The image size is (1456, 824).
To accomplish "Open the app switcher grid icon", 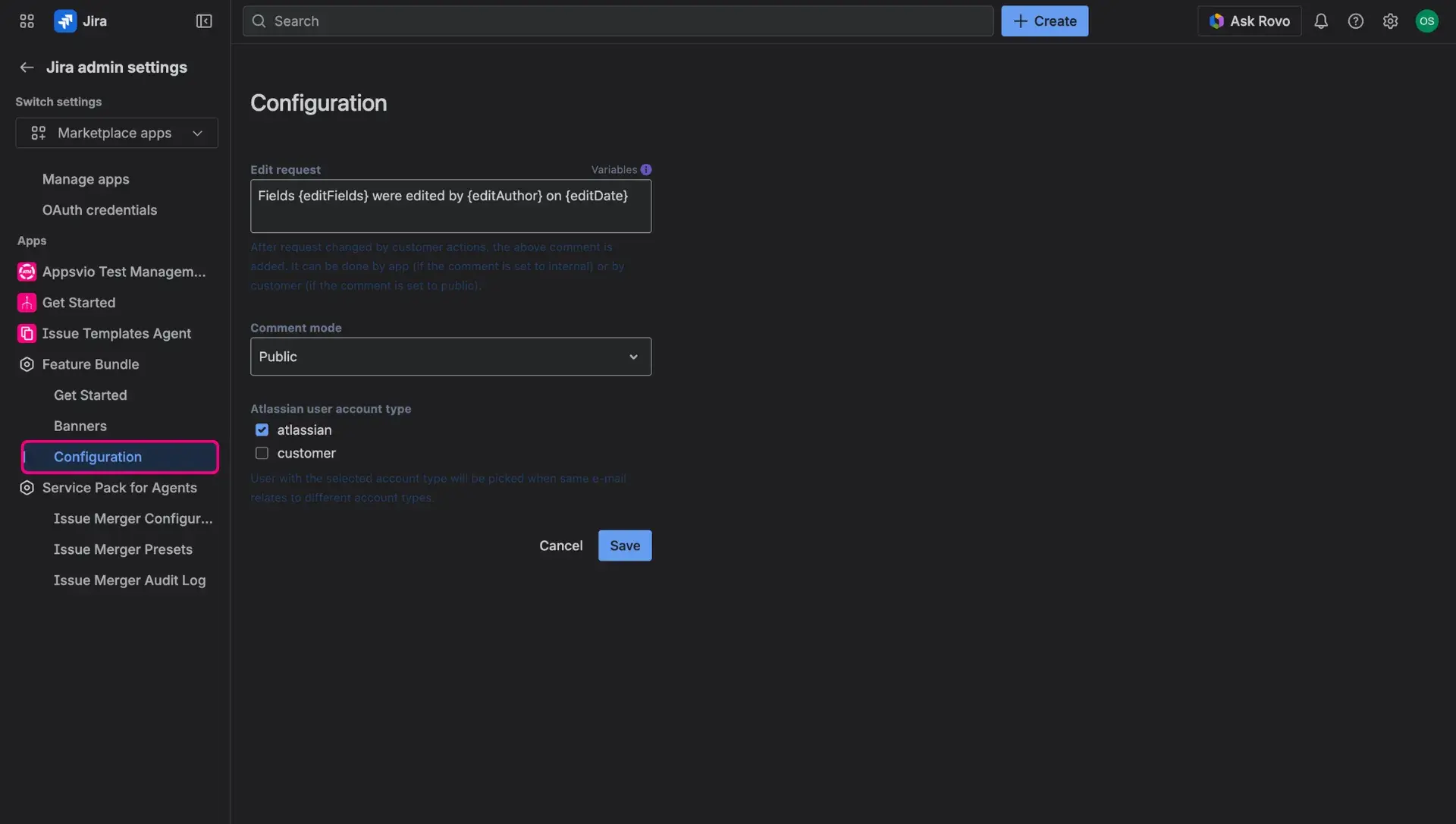I will (27, 20).
